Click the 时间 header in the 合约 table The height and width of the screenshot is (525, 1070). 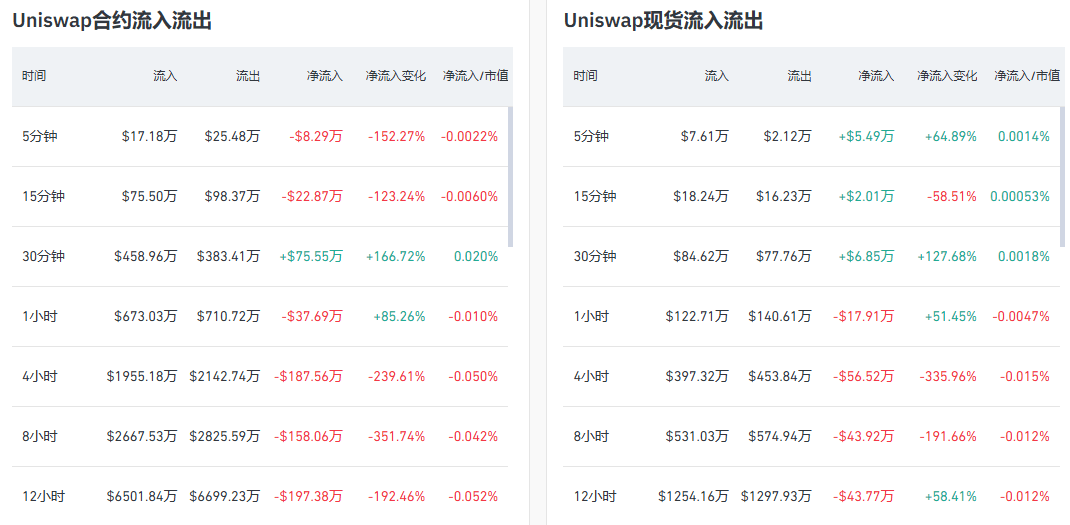34,76
